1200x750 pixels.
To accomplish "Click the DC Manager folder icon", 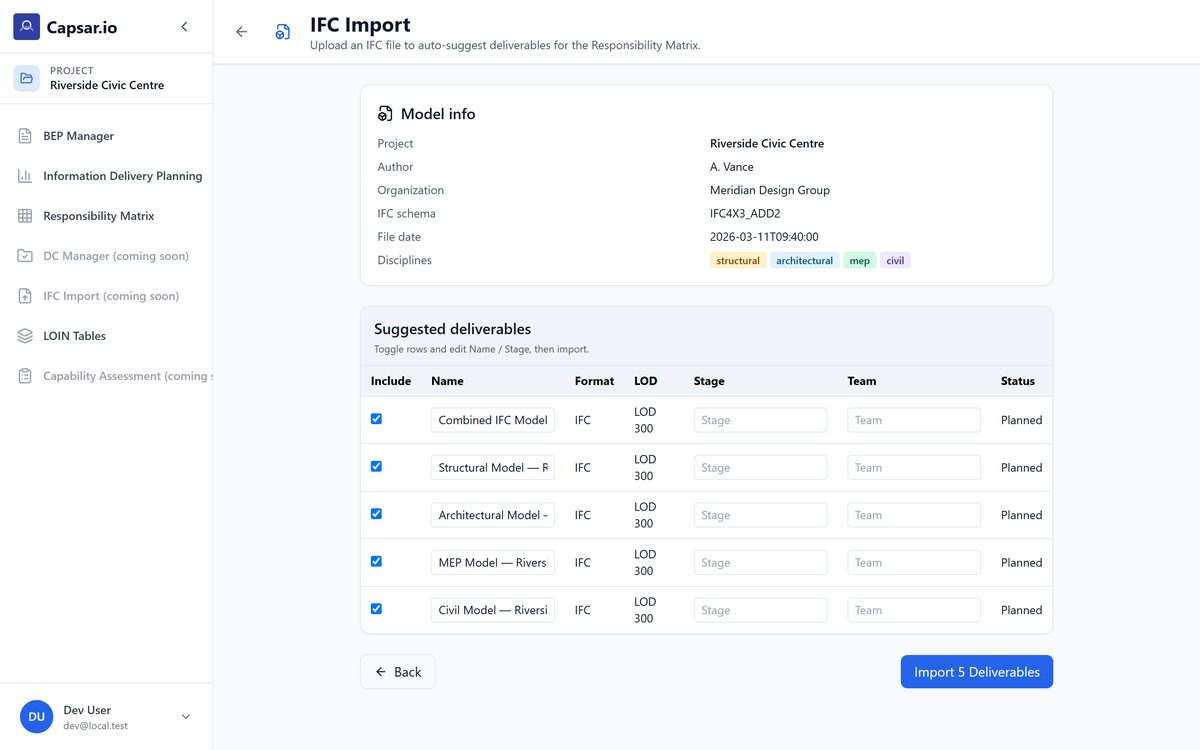I will click(25, 256).
